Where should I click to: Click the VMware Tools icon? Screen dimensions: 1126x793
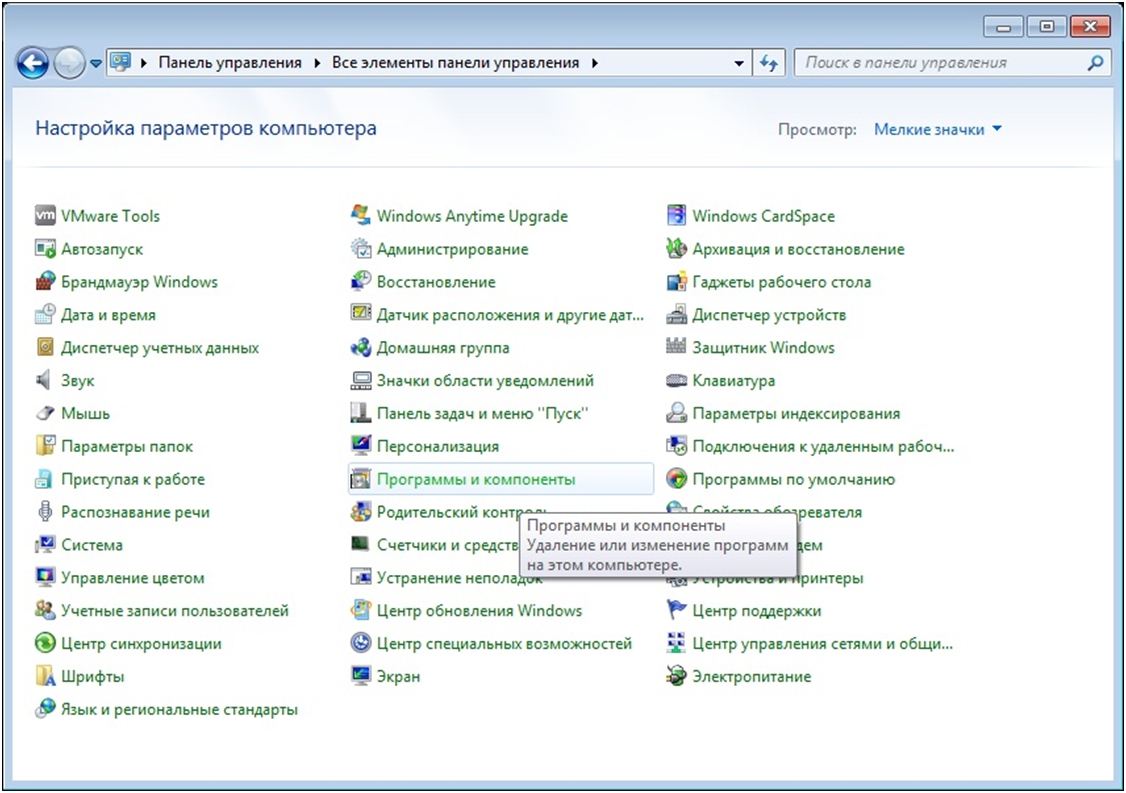coord(45,216)
